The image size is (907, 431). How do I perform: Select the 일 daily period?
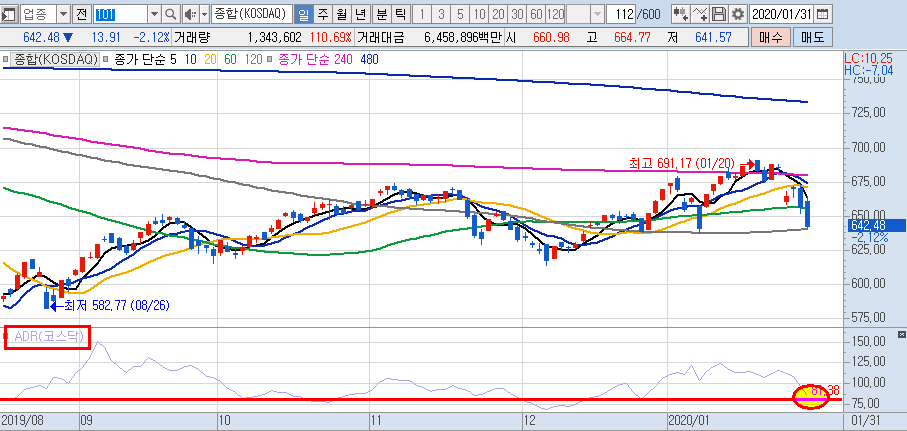303,13
